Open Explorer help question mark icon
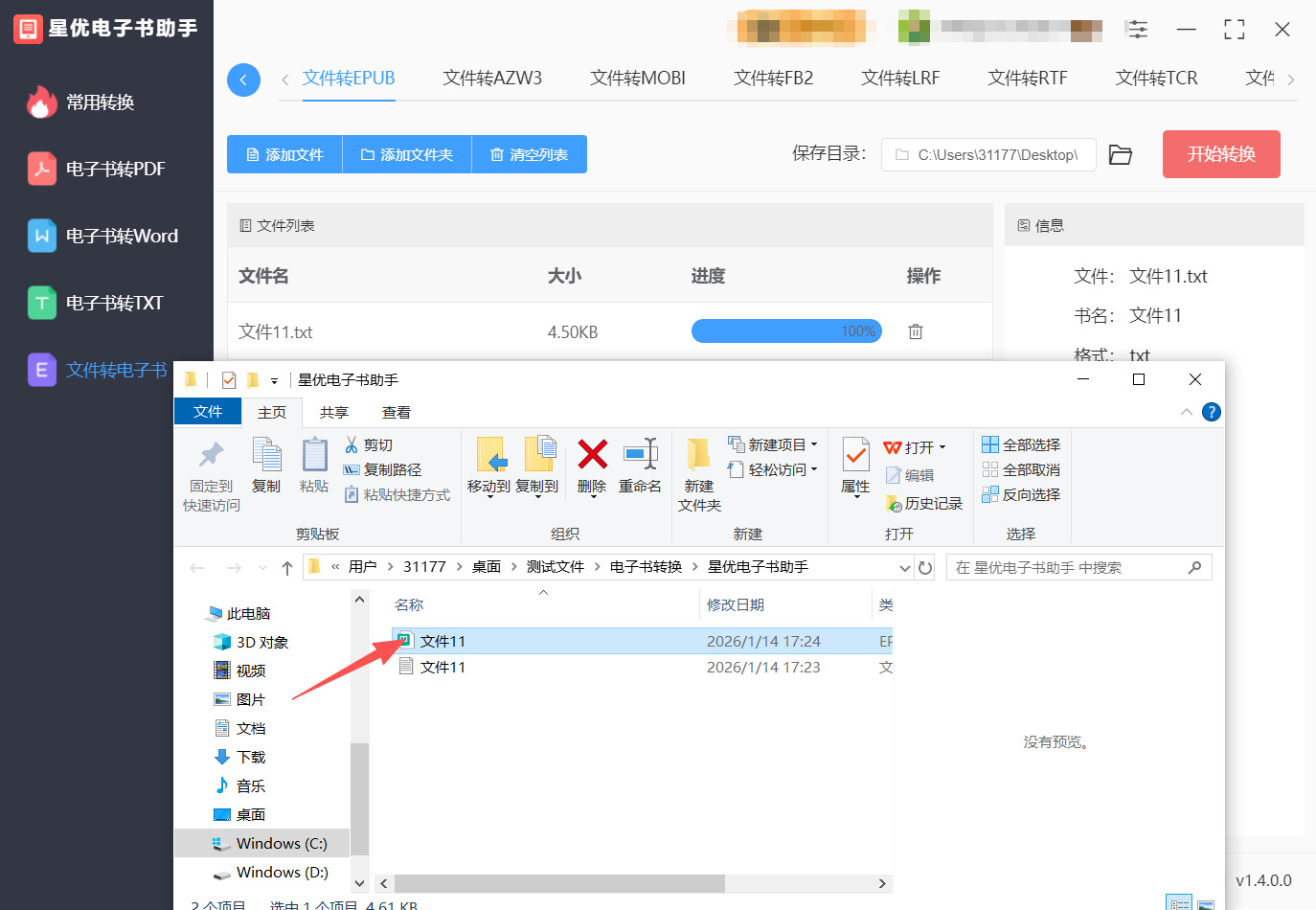Screen dimensions: 1316x910 click(x=1212, y=412)
